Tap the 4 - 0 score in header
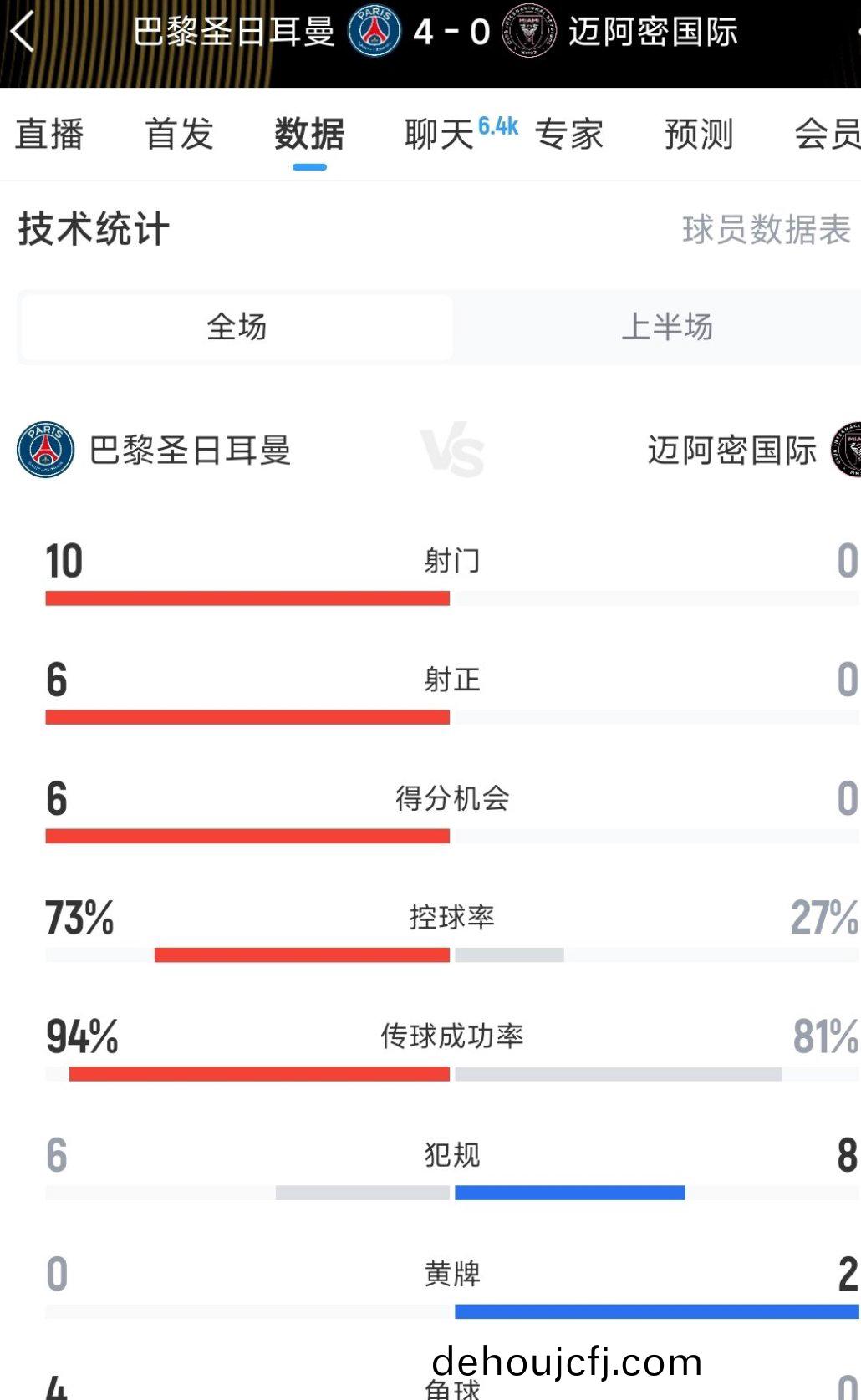This screenshot has height=1400, width=861. coord(451,32)
